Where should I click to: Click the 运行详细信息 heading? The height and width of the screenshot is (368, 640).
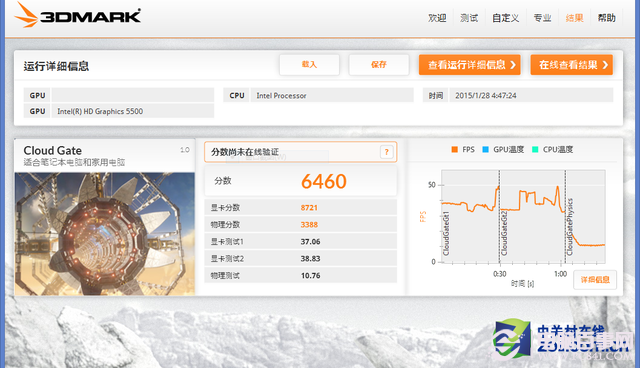(x=56, y=66)
